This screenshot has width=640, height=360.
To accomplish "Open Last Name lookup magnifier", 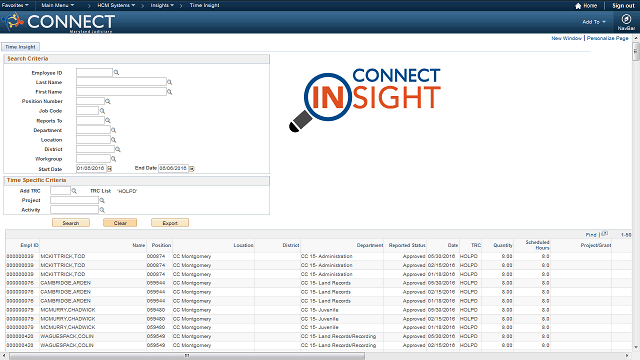I will (169, 82).
